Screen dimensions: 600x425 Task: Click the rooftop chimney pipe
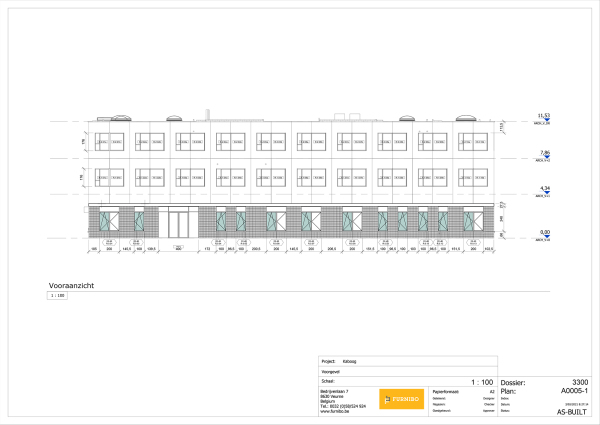[208, 113]
